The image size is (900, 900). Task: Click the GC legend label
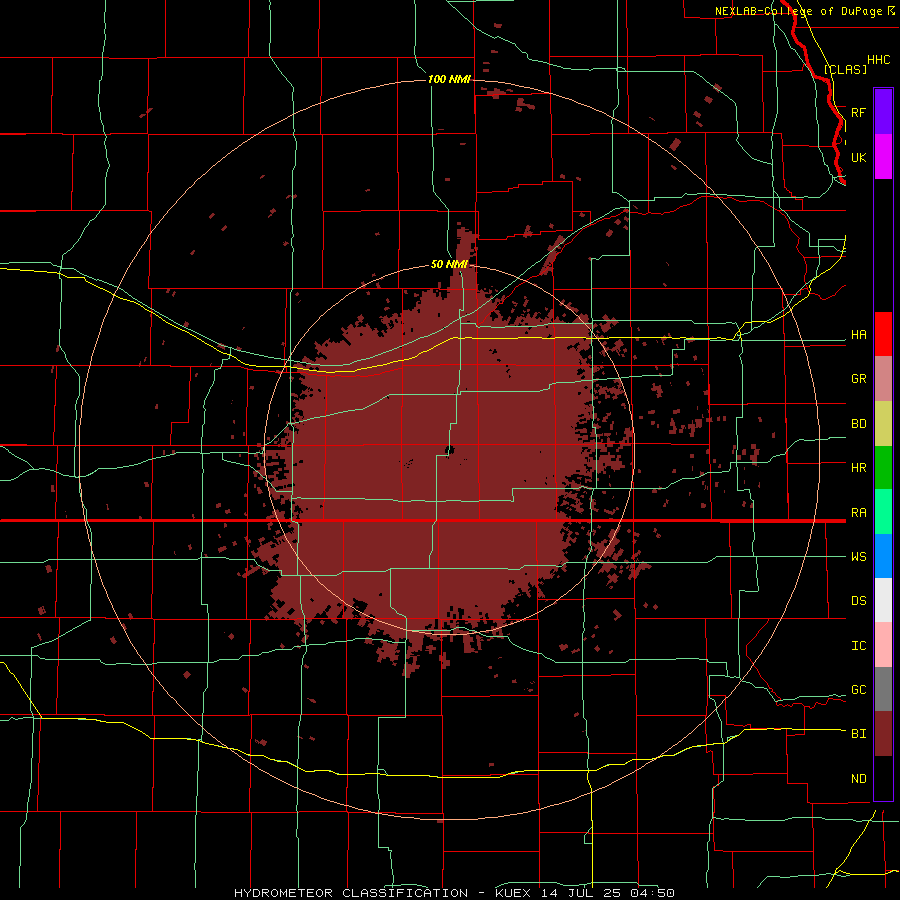pyautogui.click(x=858, y=690)
